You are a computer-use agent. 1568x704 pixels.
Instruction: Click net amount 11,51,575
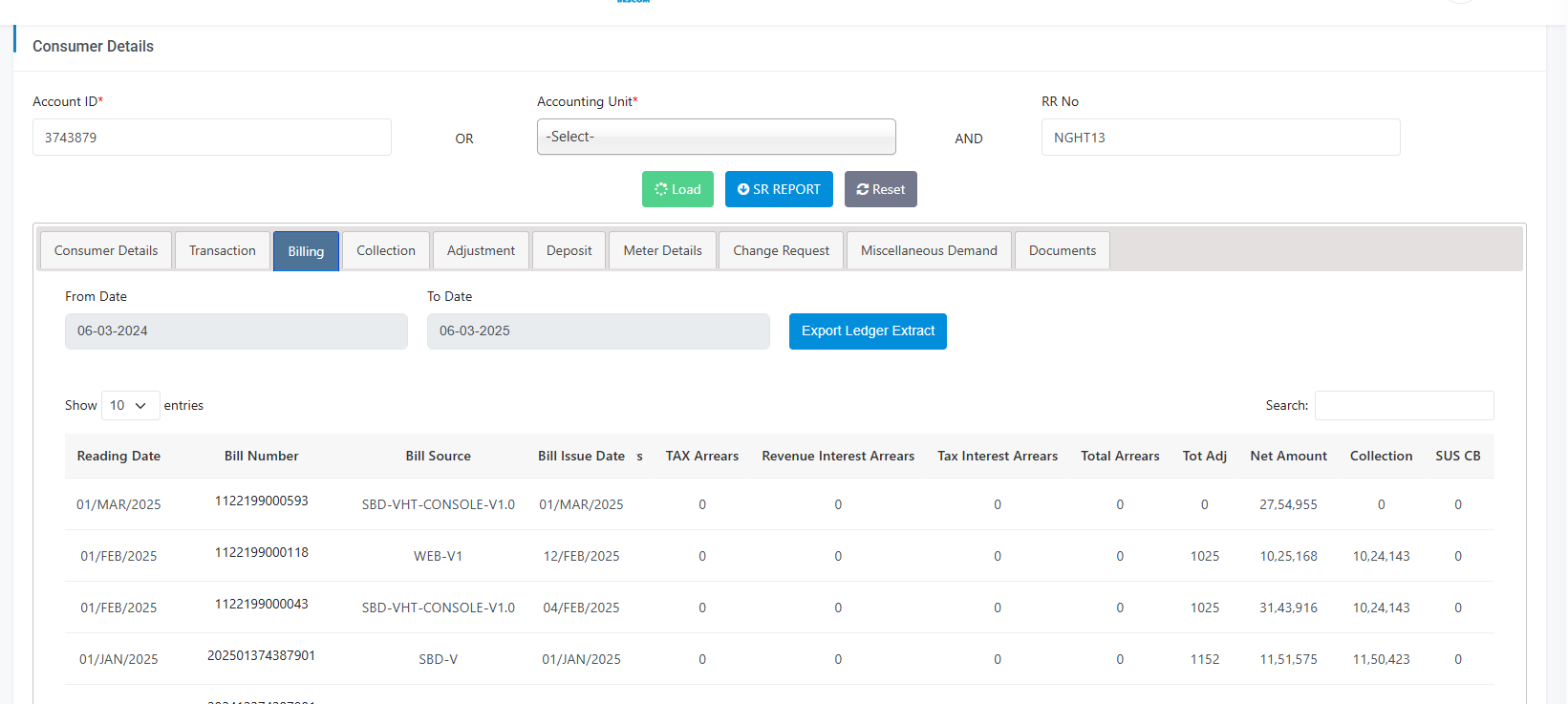(x=1288, y=659)
